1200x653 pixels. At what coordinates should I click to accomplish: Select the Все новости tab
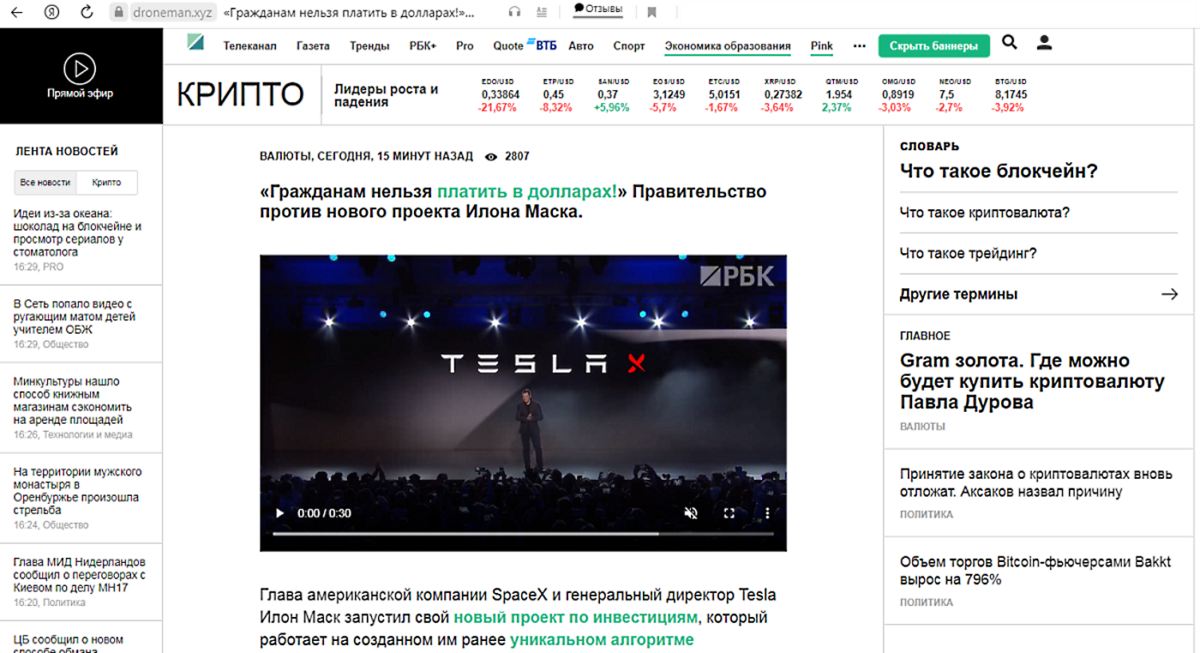click(x=46, y=183)
